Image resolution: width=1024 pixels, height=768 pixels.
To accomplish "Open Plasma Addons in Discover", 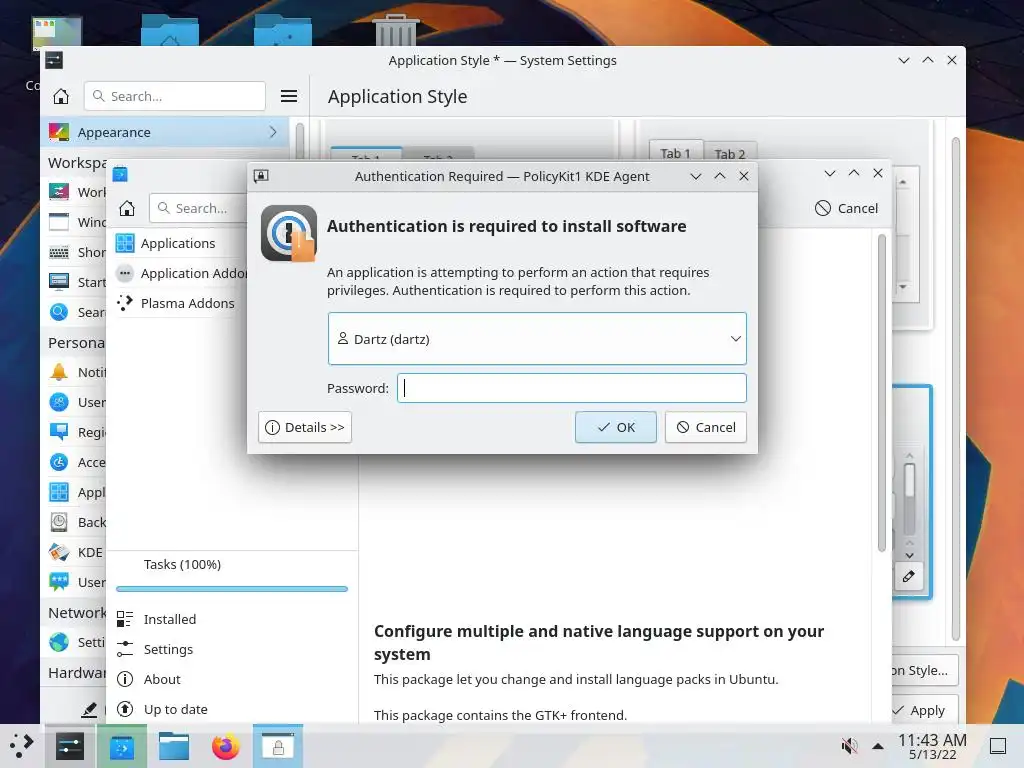I will [178, 304].
